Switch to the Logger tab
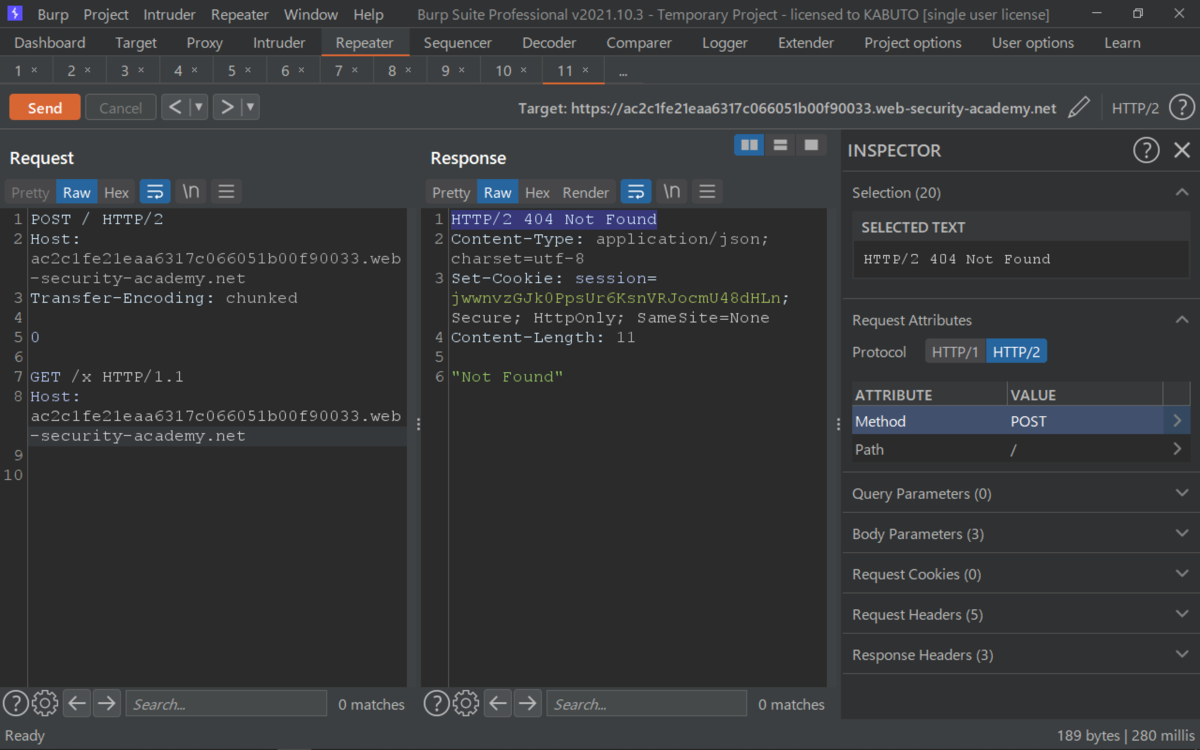The image size is (1200, 750). coord(725,43)
